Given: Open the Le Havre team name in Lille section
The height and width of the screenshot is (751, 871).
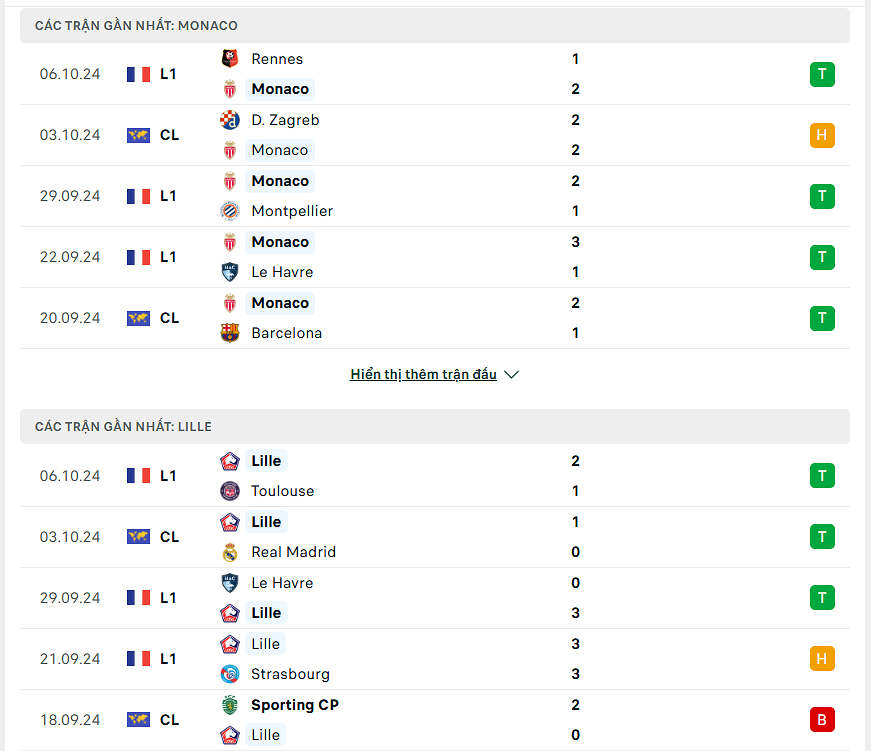Looking at the screenshot, I should (x=282, y=583).
